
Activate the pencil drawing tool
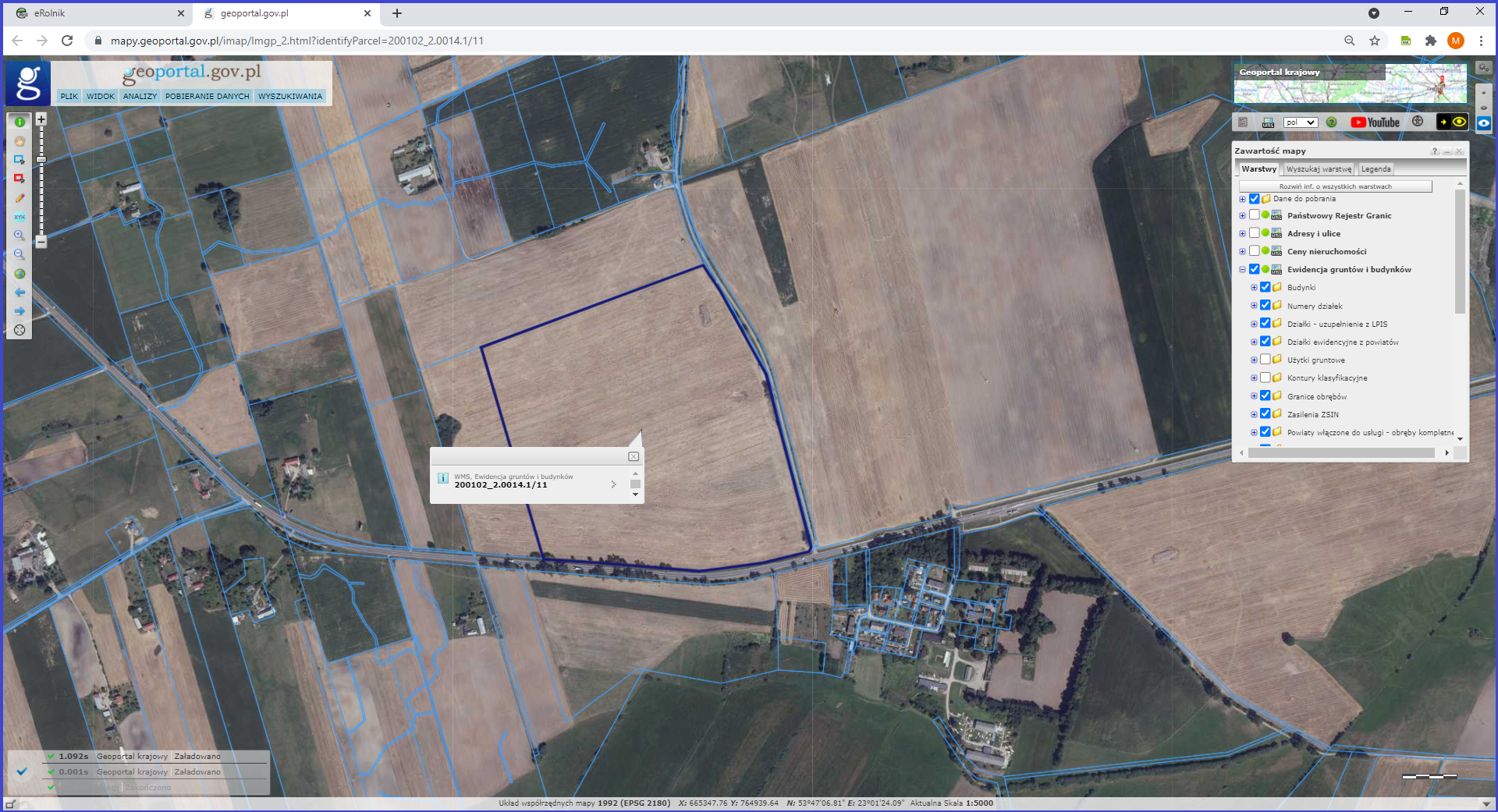point(20,198)
